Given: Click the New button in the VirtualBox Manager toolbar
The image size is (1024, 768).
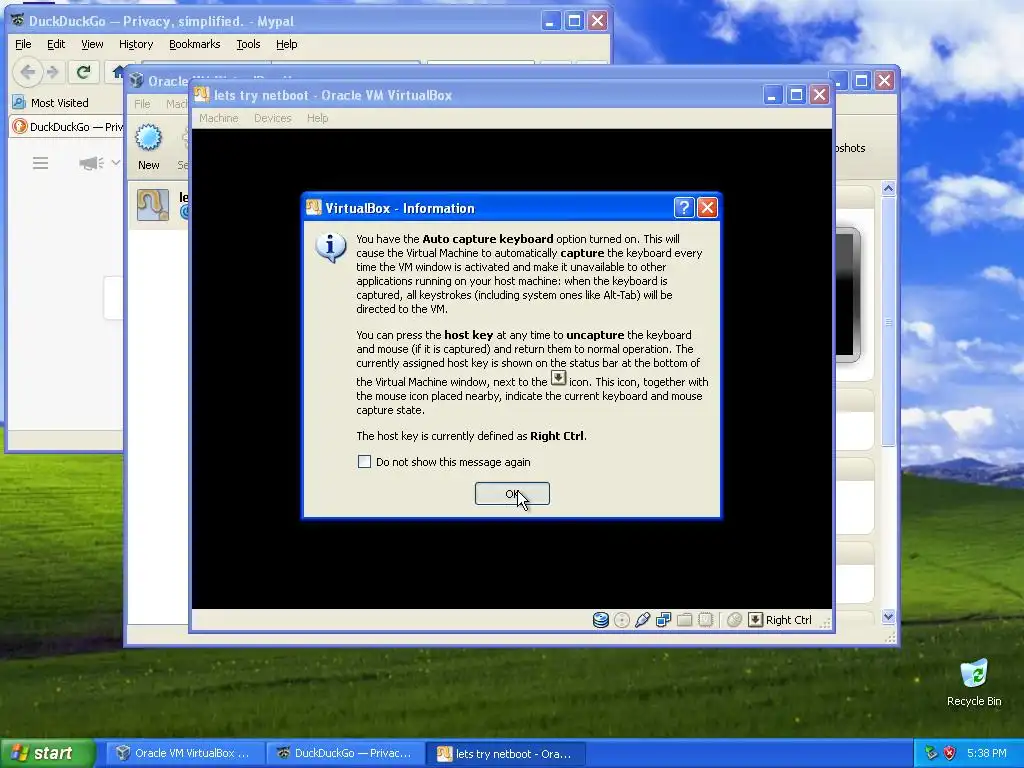Looking at the screenshot, I should [148, 148].
